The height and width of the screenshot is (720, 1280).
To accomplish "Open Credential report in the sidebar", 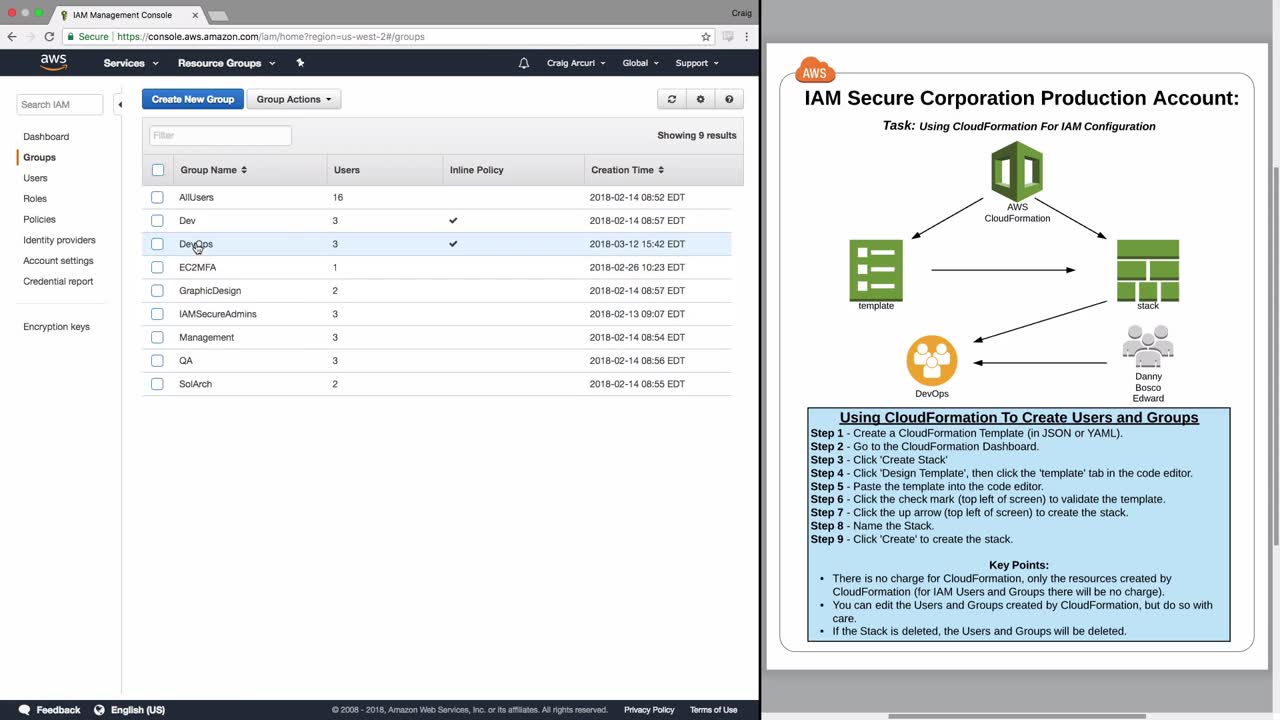I will click(x=58, y=281).
